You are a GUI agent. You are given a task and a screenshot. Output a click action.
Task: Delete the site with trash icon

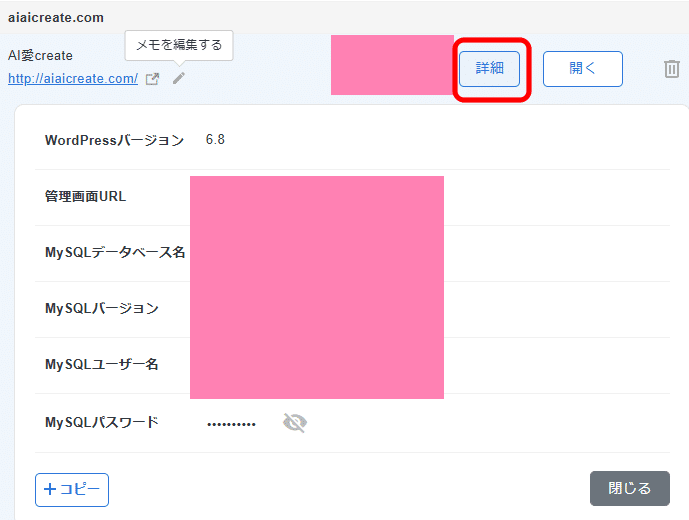[x=671, y=69]
